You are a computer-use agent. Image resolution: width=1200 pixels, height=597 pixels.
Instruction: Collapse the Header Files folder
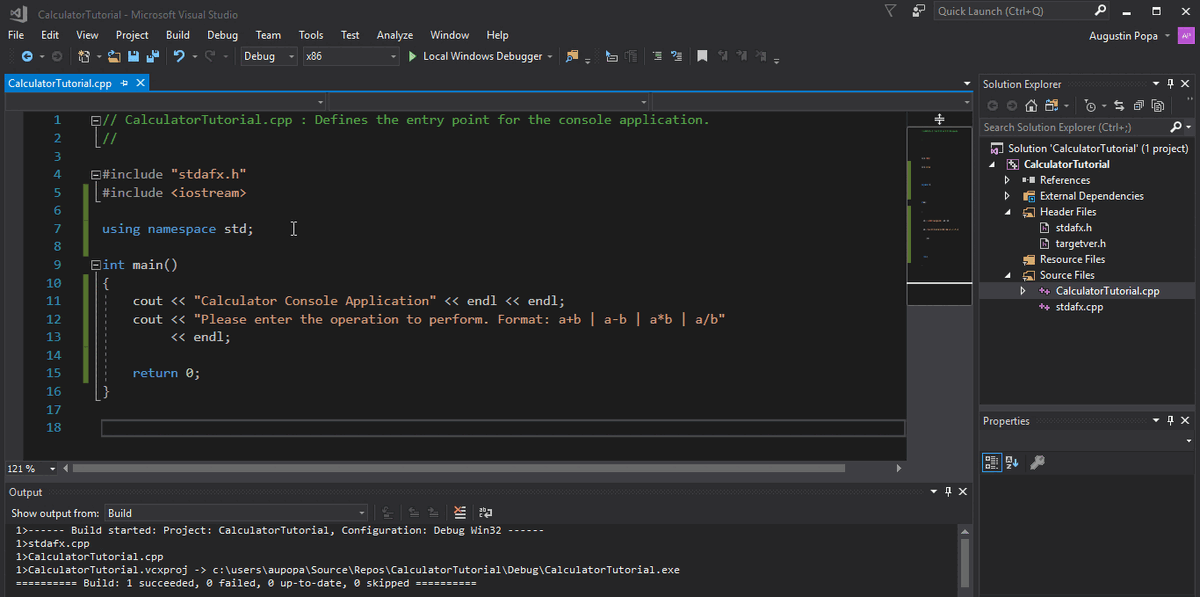[1007, 212]
